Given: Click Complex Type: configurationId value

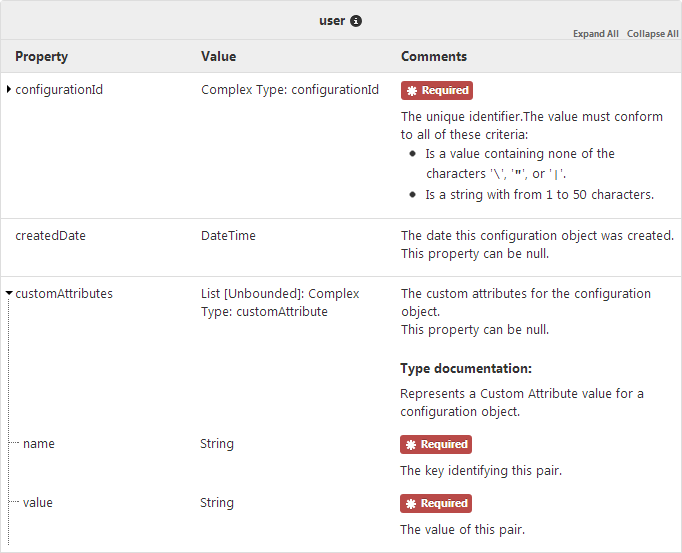Looking at the screenshot, I should 290,90.
